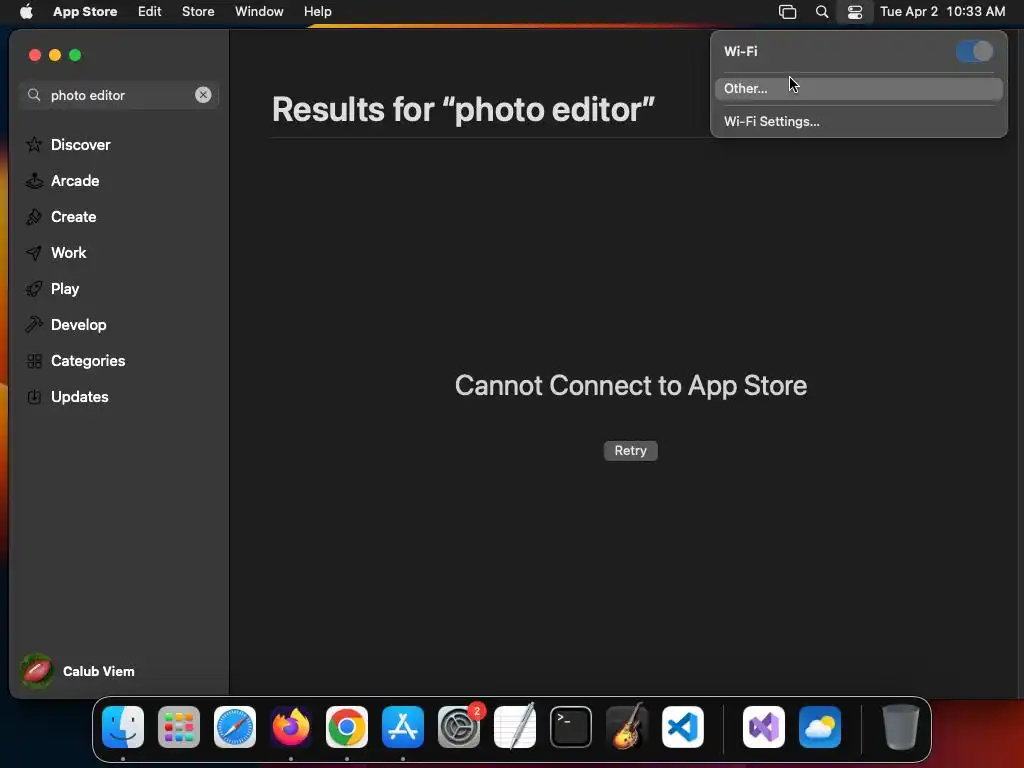Launch Google Chrome from the Dock
The image size is (1024, 768).
[347, 727]
